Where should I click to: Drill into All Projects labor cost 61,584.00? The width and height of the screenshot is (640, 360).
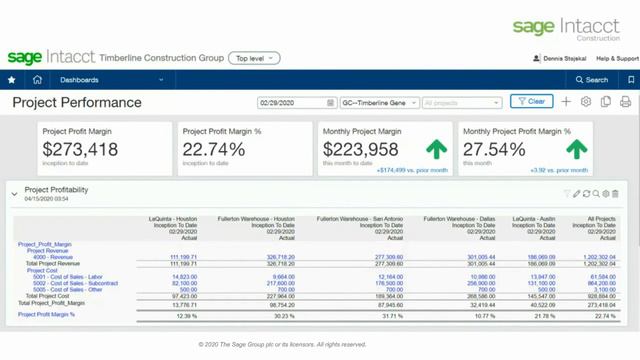click(x=603, y=277)
